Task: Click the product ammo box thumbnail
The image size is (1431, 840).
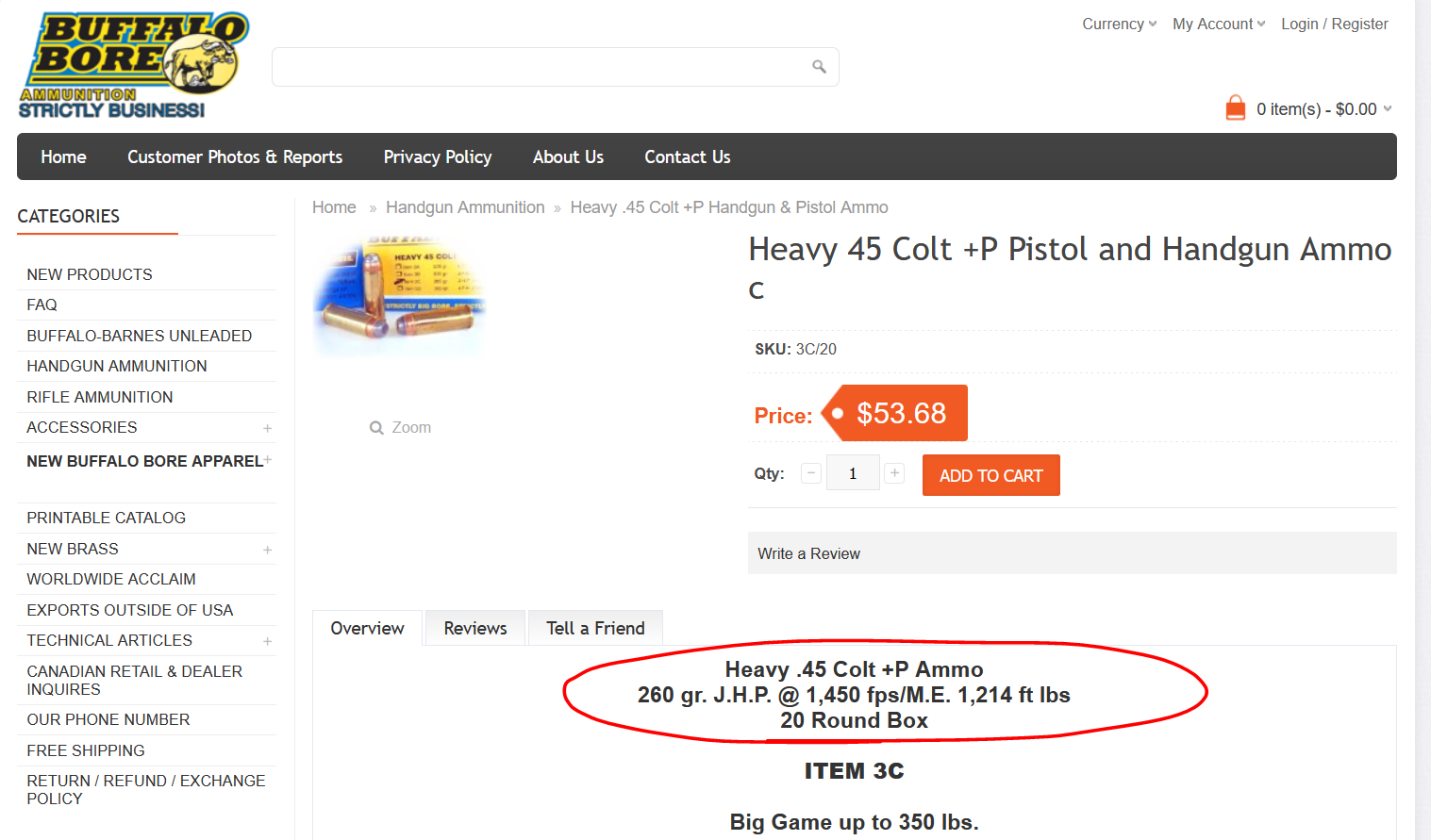Action: [x=399, y=297]
